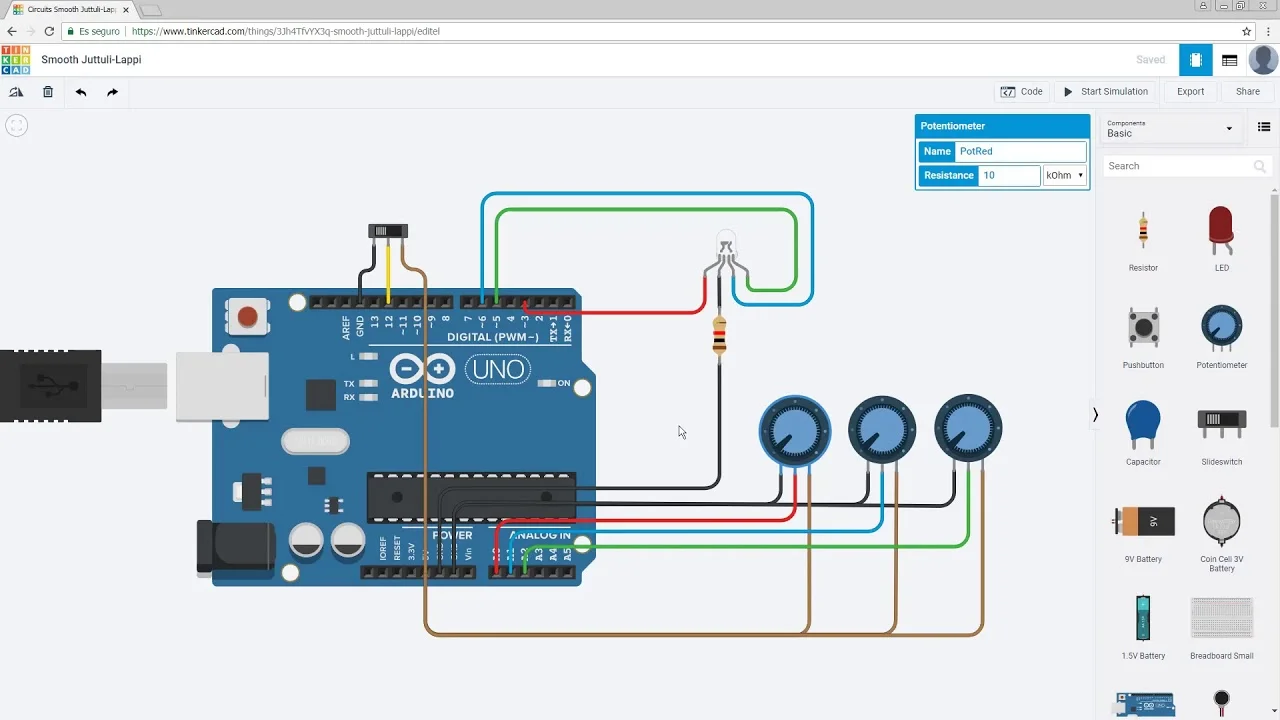
Task: Click the potentiometer Name input field
Action: pos(1020,152)
